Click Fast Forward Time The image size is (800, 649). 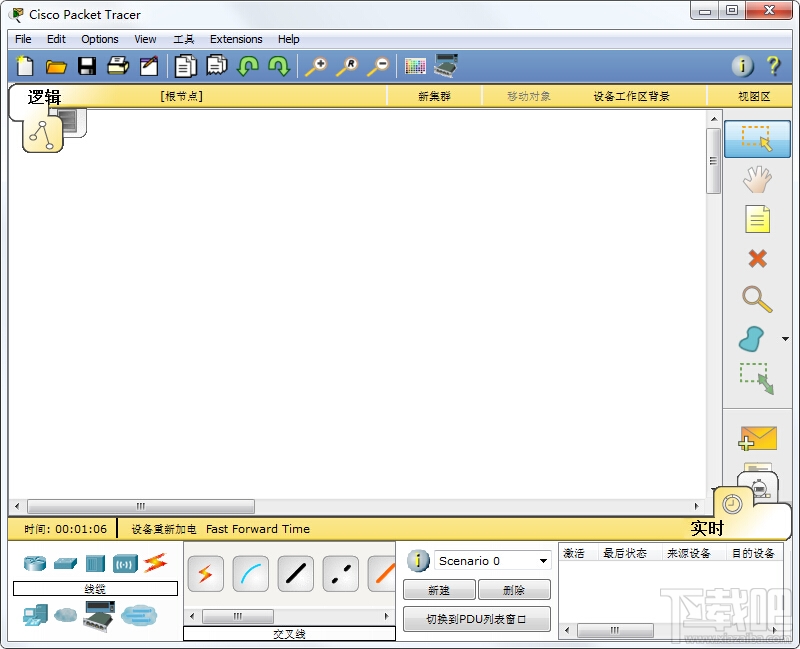(x=258, y=529)
